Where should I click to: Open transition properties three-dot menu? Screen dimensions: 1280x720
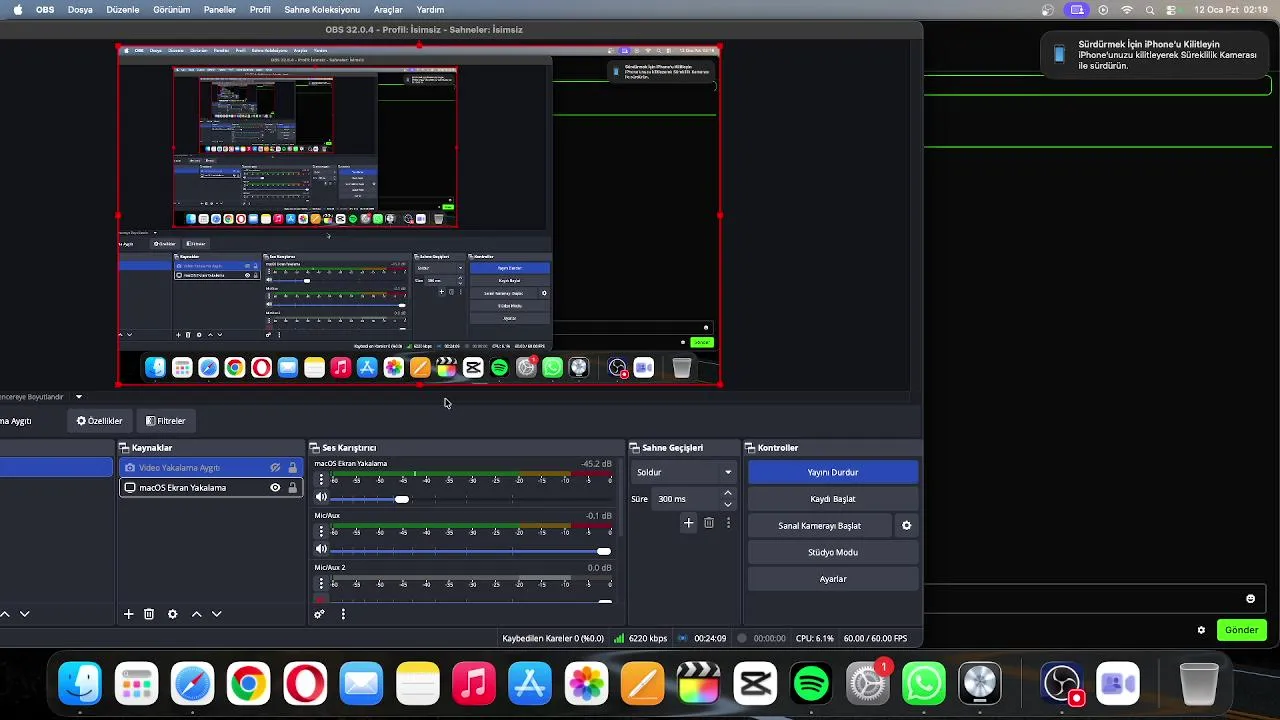tap(728, 523)
